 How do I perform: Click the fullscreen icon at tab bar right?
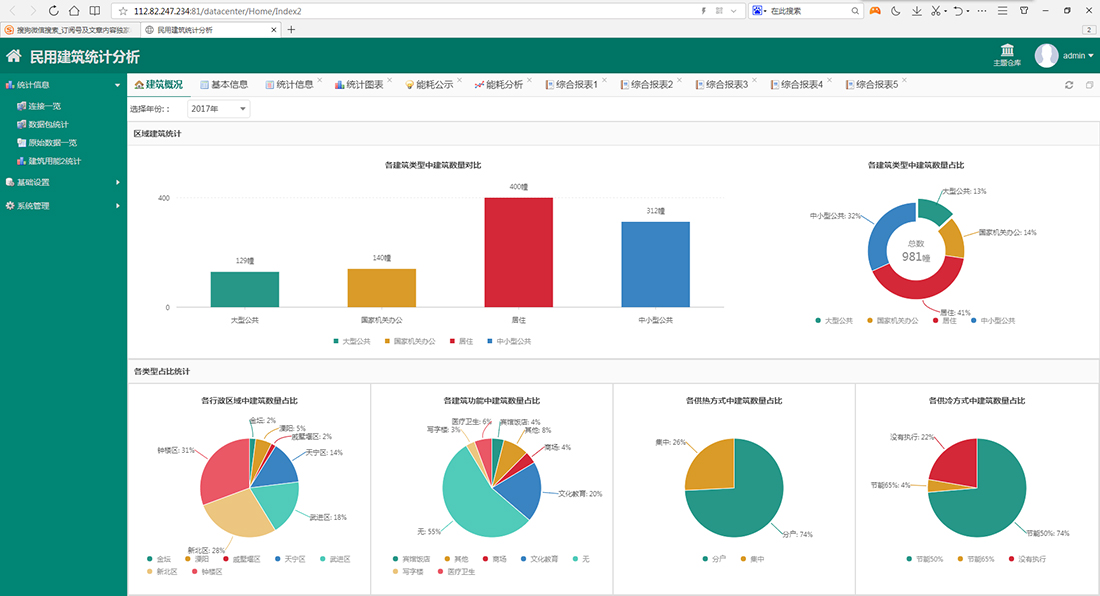point(1088,85)
